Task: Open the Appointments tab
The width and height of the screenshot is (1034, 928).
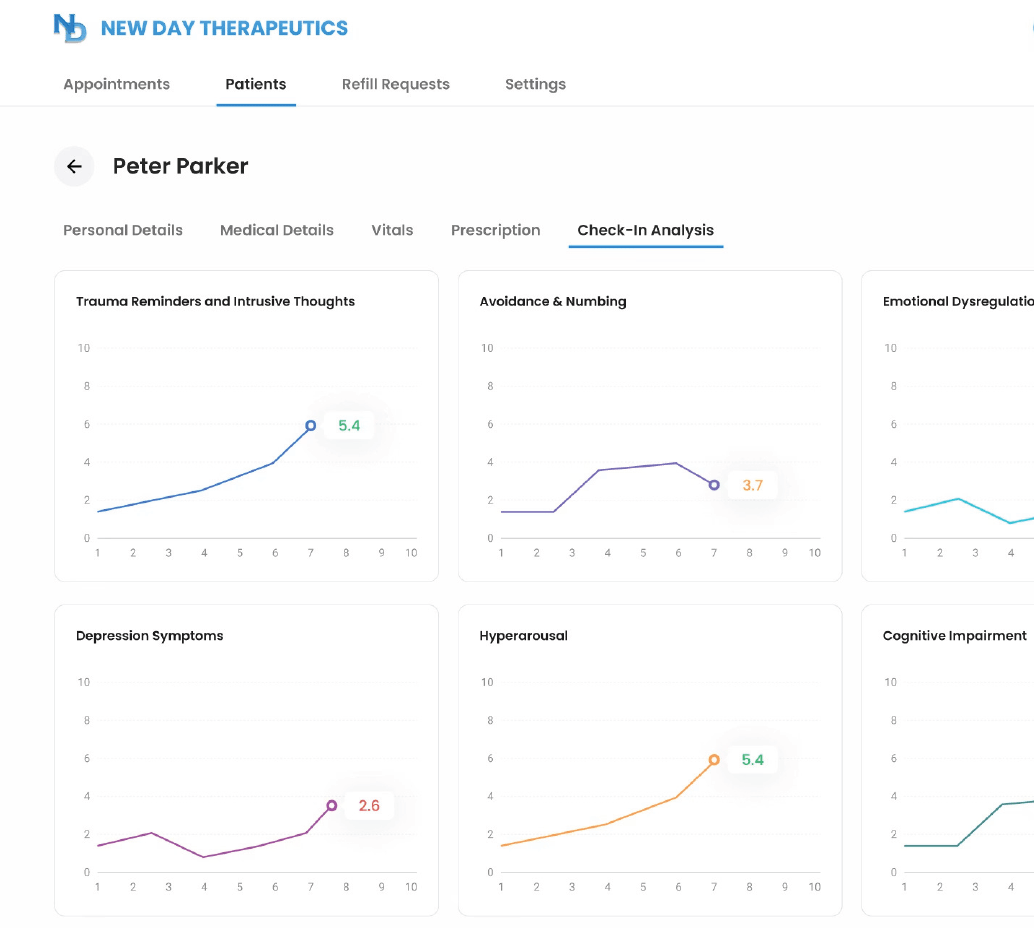Action: click(116, 84)
